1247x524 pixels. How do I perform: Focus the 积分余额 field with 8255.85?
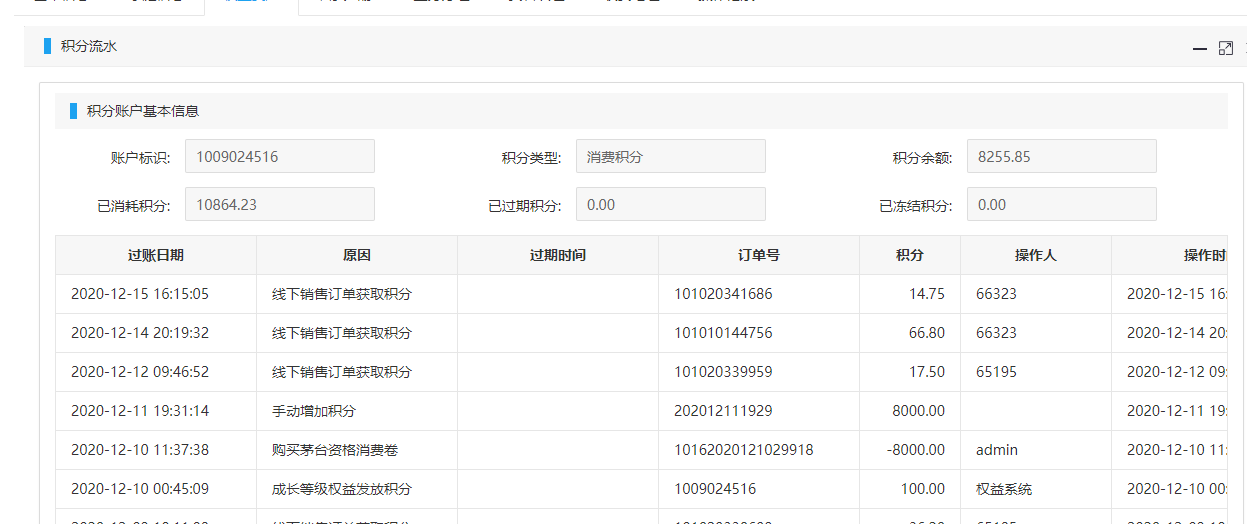click(x=1061, y=156)
